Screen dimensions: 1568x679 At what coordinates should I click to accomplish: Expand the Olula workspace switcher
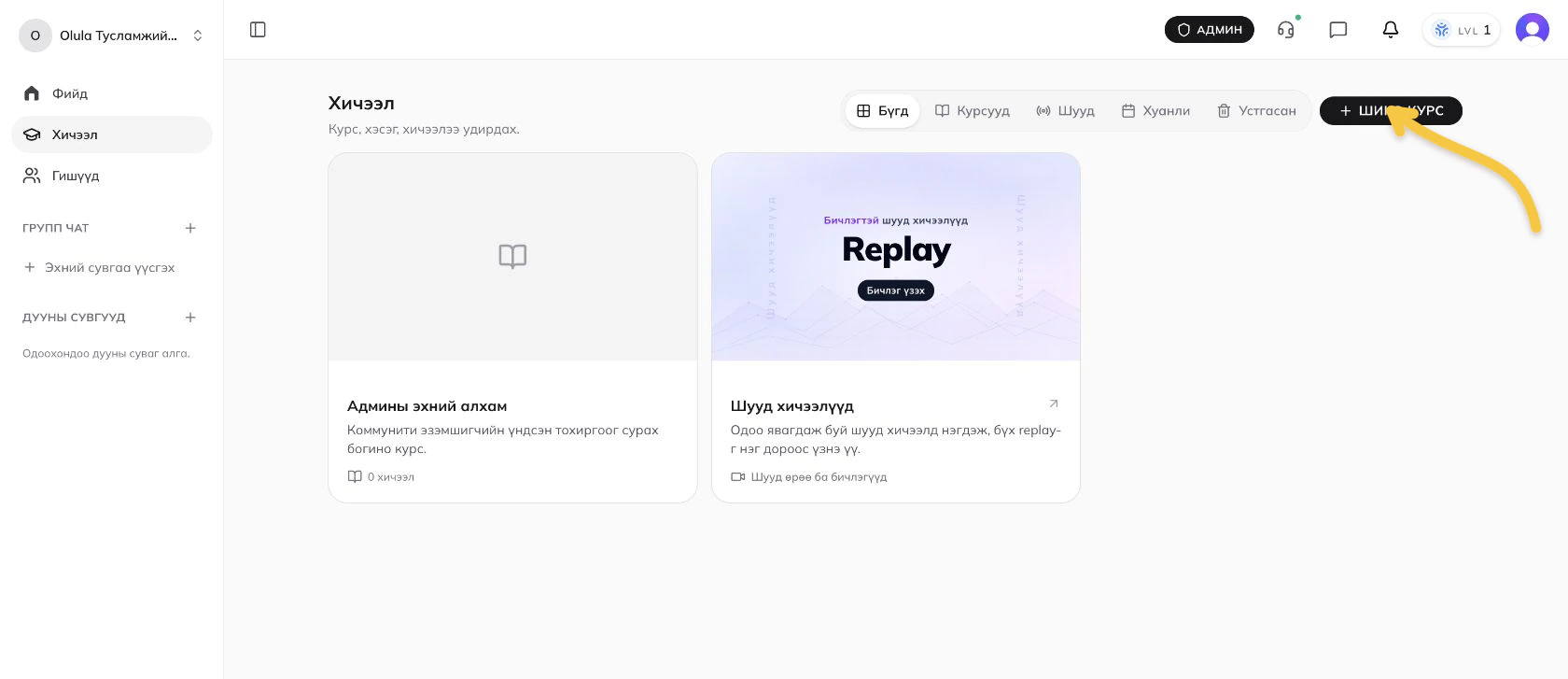[x=112, y=35]
